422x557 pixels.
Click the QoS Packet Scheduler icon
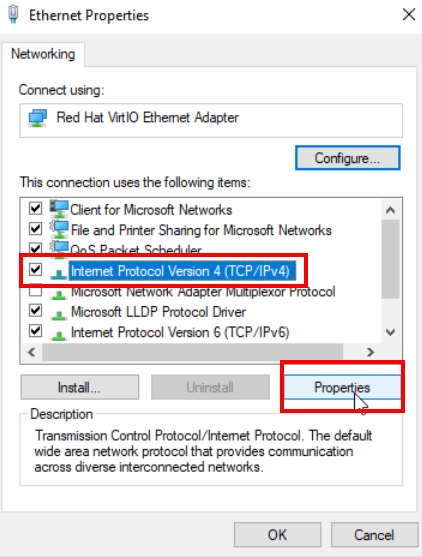[59, 248]
